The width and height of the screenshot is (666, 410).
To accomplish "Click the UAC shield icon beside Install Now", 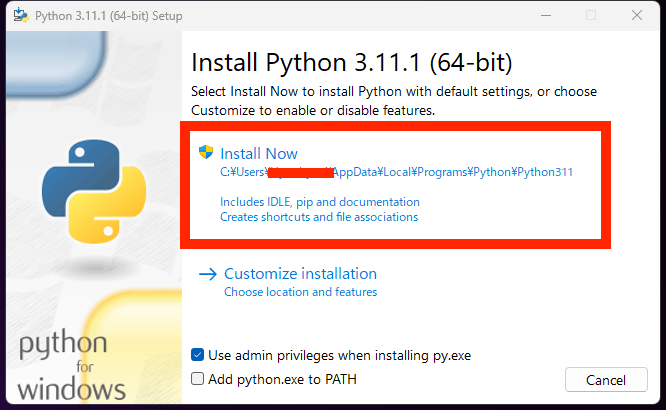I will (206, 153).
